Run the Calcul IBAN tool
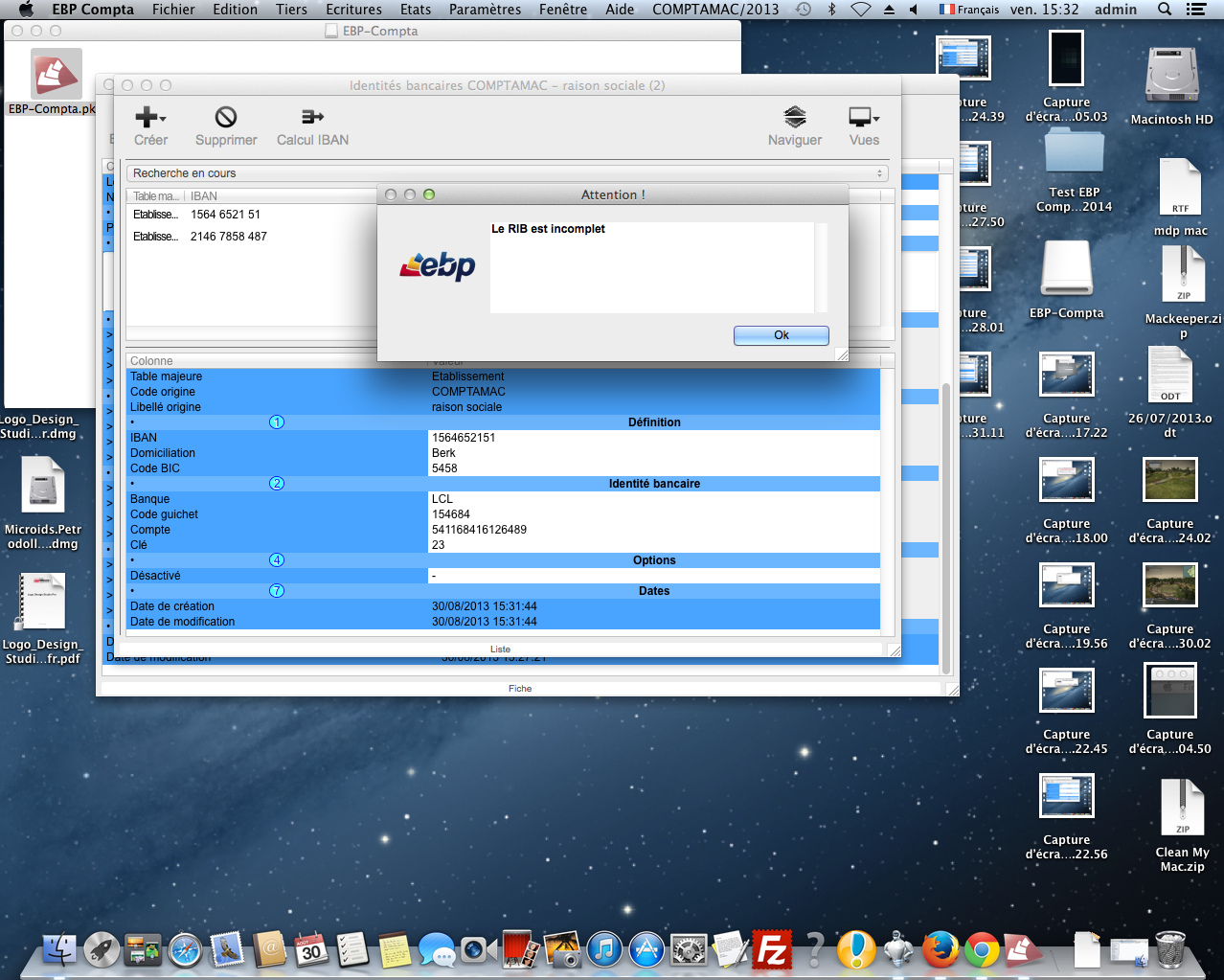This screenshot has height=980, width=1224. click(312, 117)
